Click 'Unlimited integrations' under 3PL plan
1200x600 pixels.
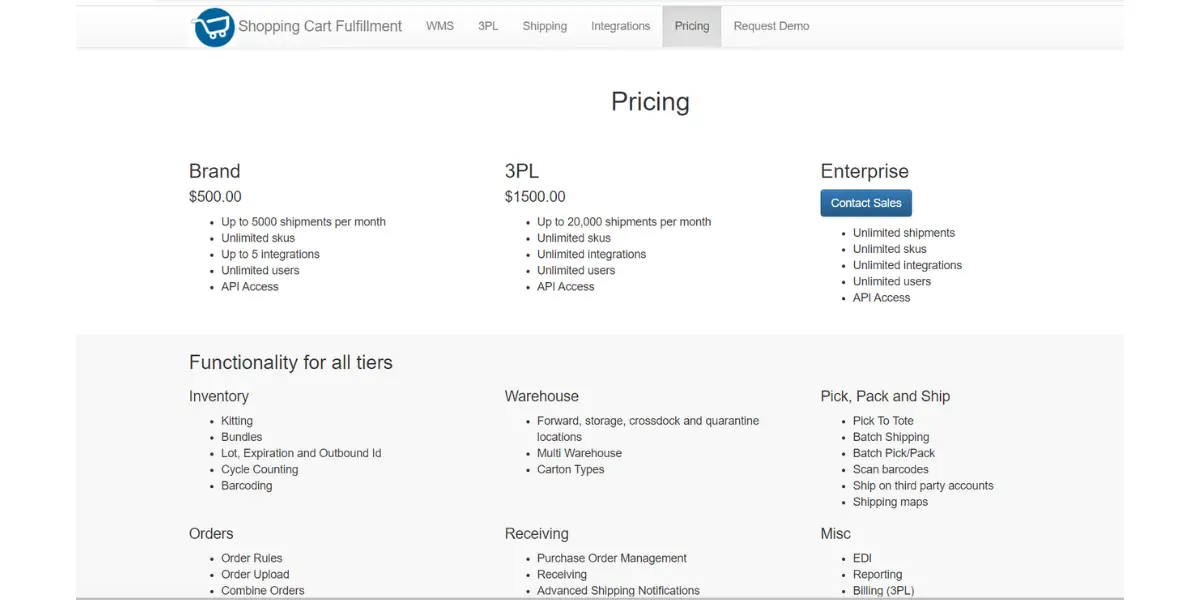592,254
